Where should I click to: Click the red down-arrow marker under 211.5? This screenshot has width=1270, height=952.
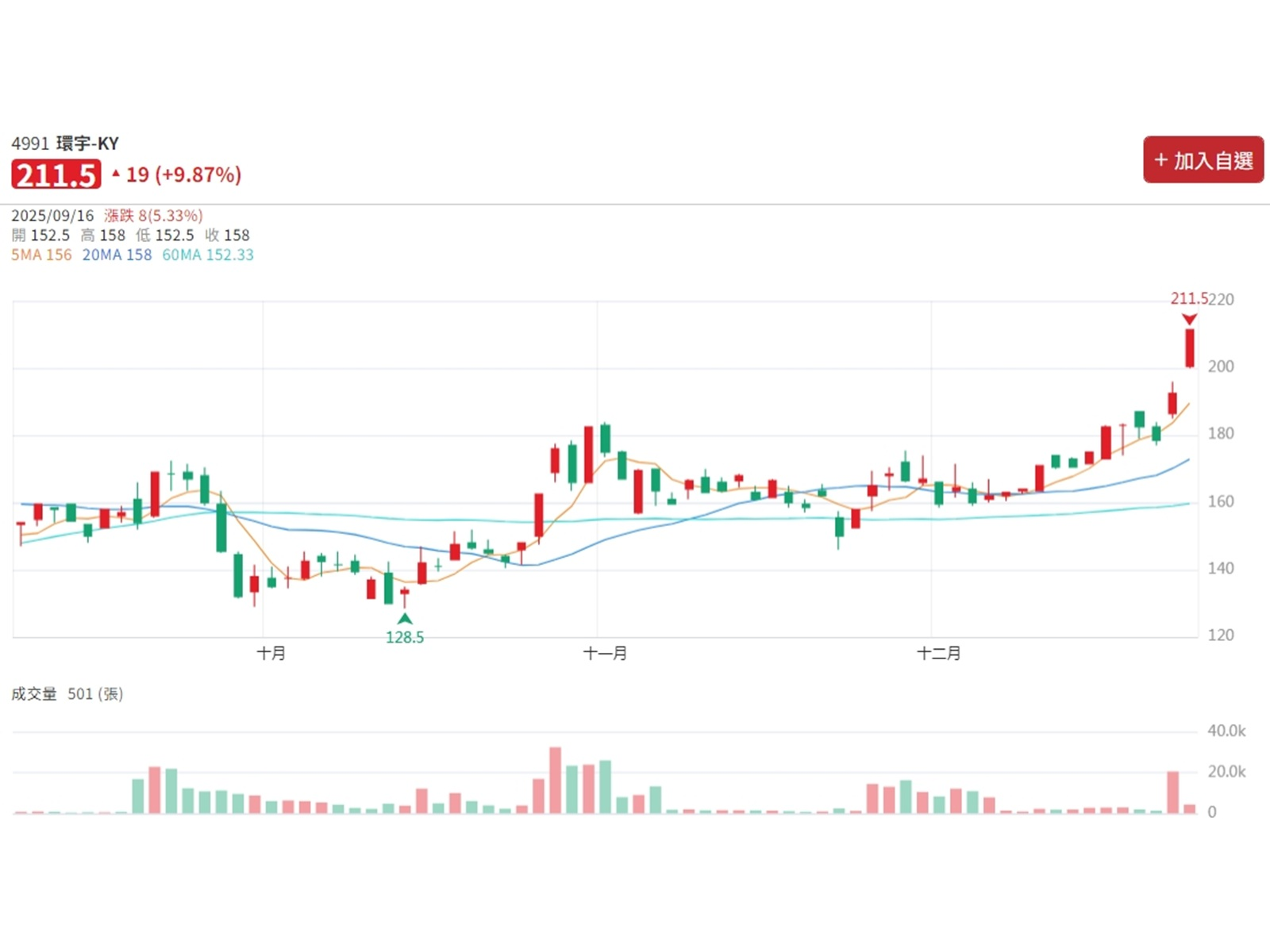click(1189, 319)
